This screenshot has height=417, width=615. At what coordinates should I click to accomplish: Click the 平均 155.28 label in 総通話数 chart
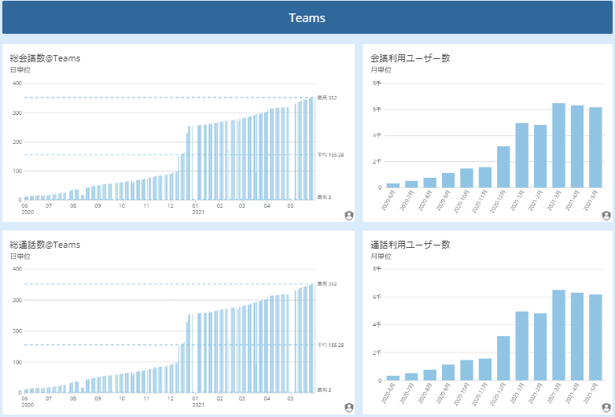pyautogui.click(x=330, y=345)
